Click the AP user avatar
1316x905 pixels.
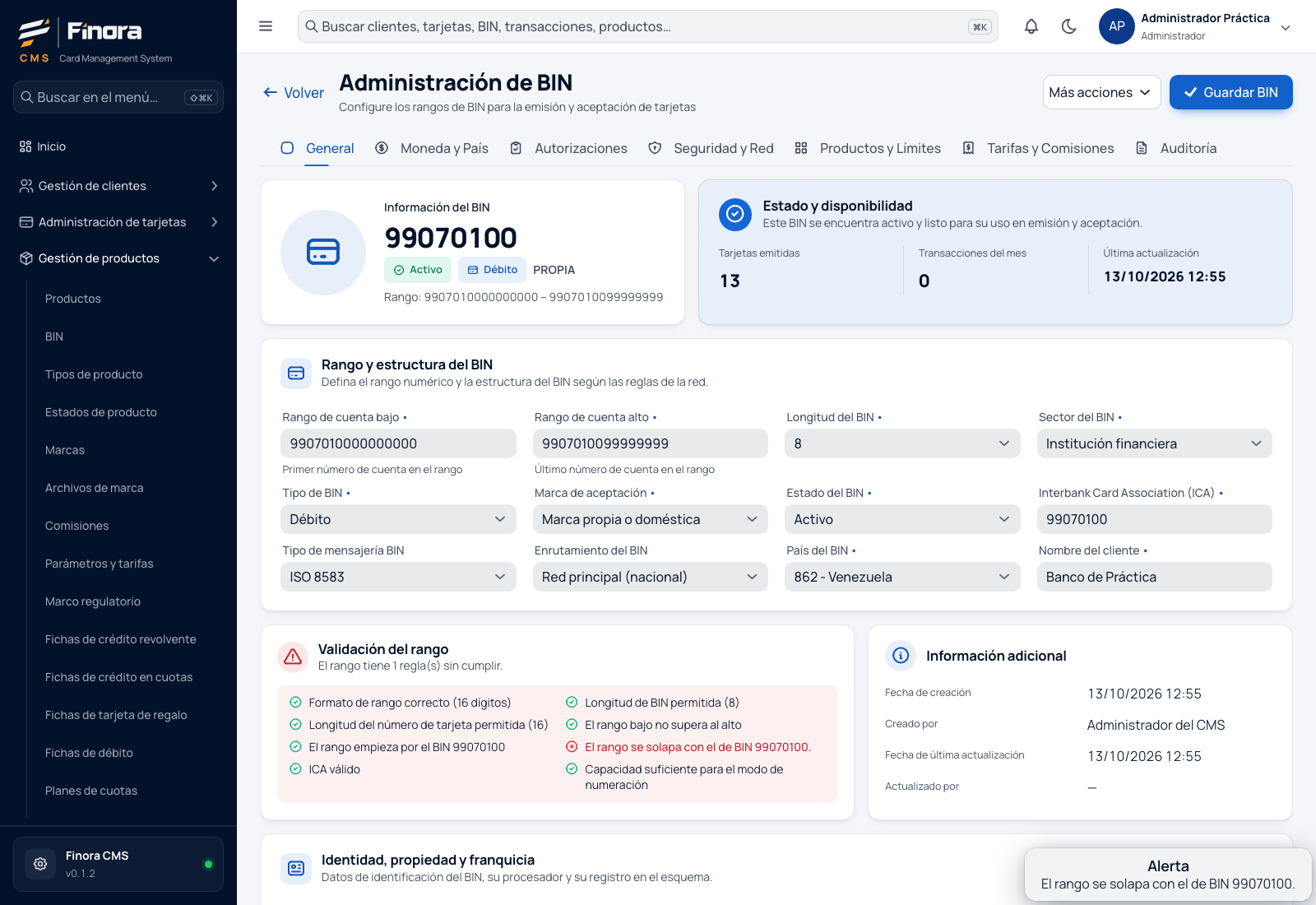coord(1117,26)
